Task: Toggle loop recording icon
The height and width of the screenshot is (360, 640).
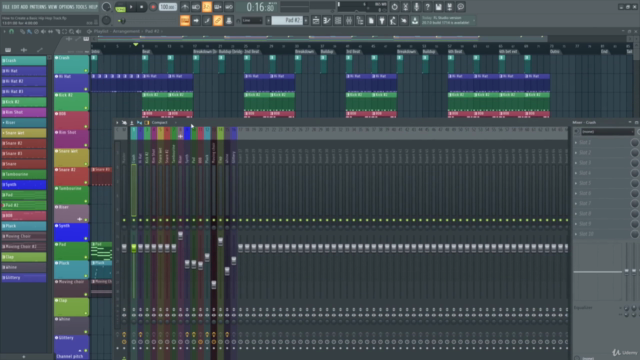Action: pyautogui.click(x=229, y=7)
